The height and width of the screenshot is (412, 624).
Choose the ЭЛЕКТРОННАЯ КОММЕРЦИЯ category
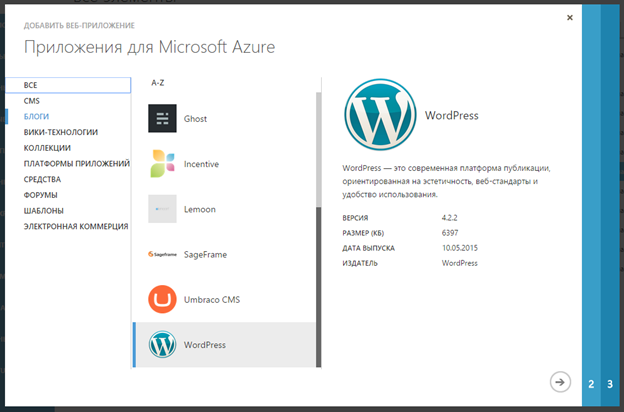pyautogui.click(x=76, y=226)
